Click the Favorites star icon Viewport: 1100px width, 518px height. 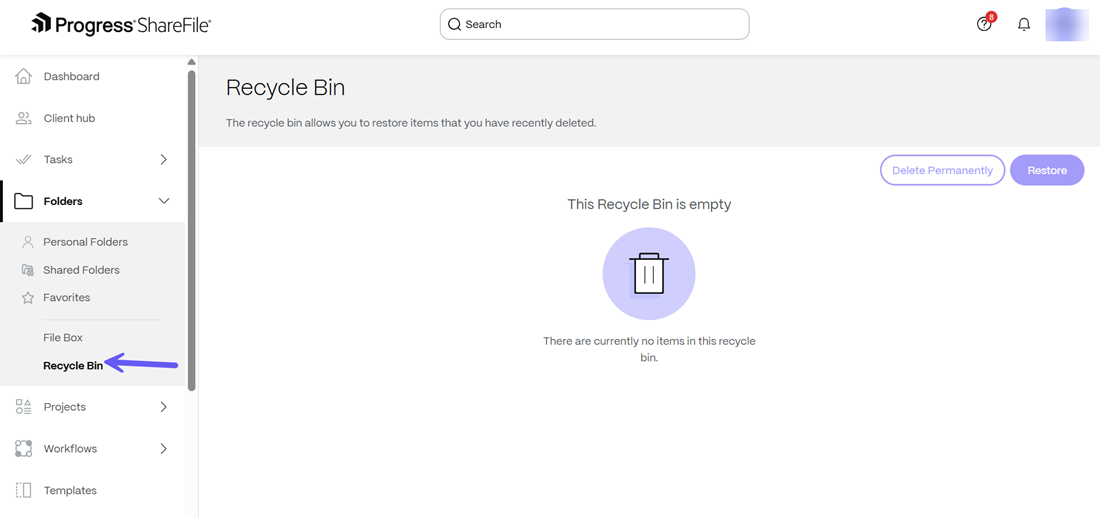pos(28,298)
